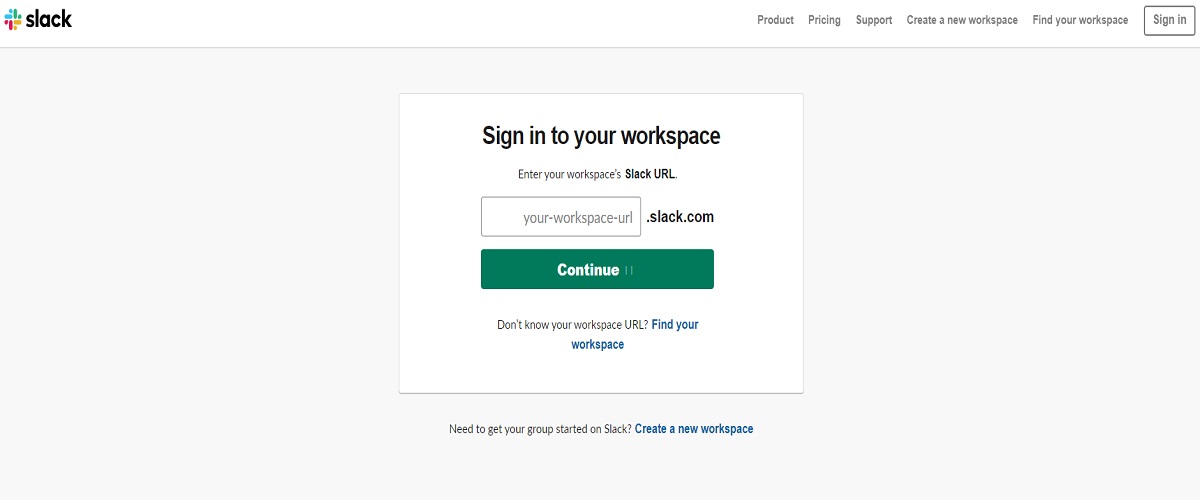Click the bold Slack URL text
The width and height of the screenshot is (1200, 500).
pyautogui.click(x=650, y=174)
